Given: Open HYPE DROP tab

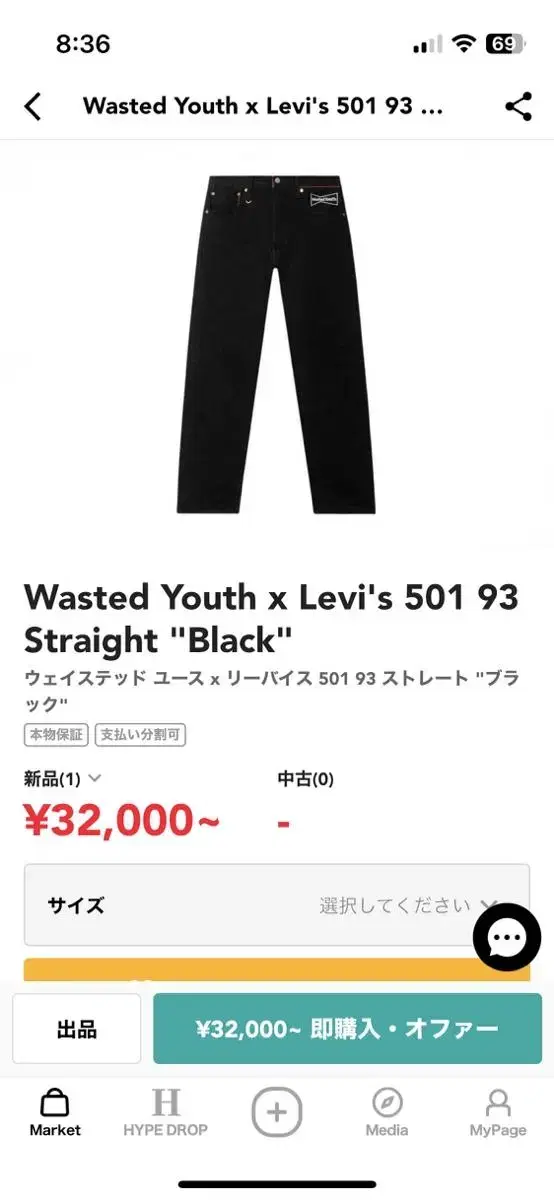Looking at the screenshot, I should click(166, 1113).
